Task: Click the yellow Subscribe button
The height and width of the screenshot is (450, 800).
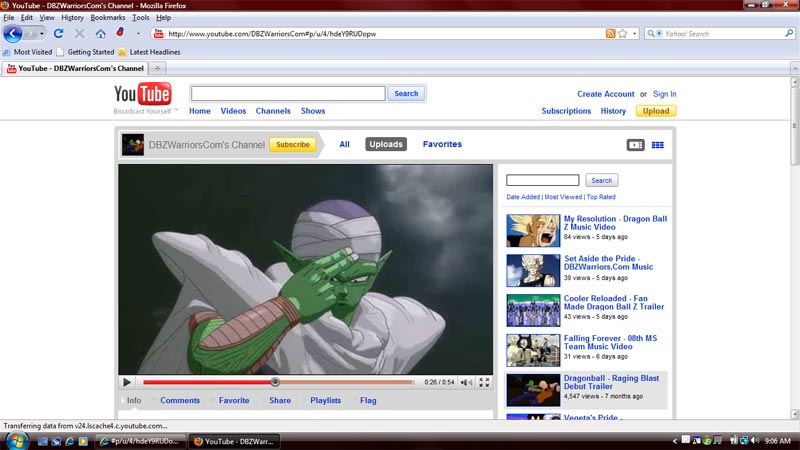Action: pyautogui.click(x=293, y=144)
